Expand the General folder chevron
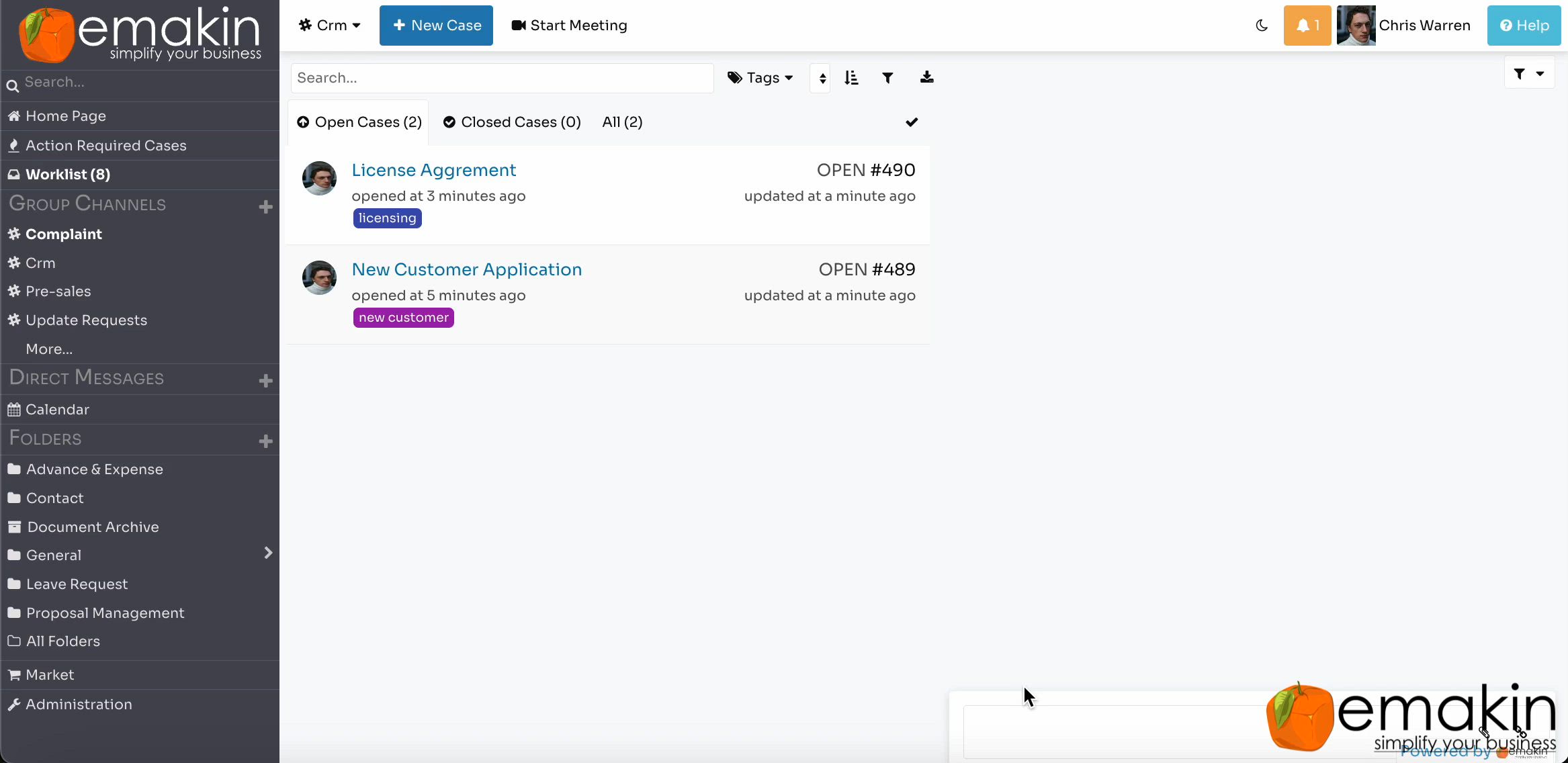This screenshot has height=763, width=1568. 268,553
